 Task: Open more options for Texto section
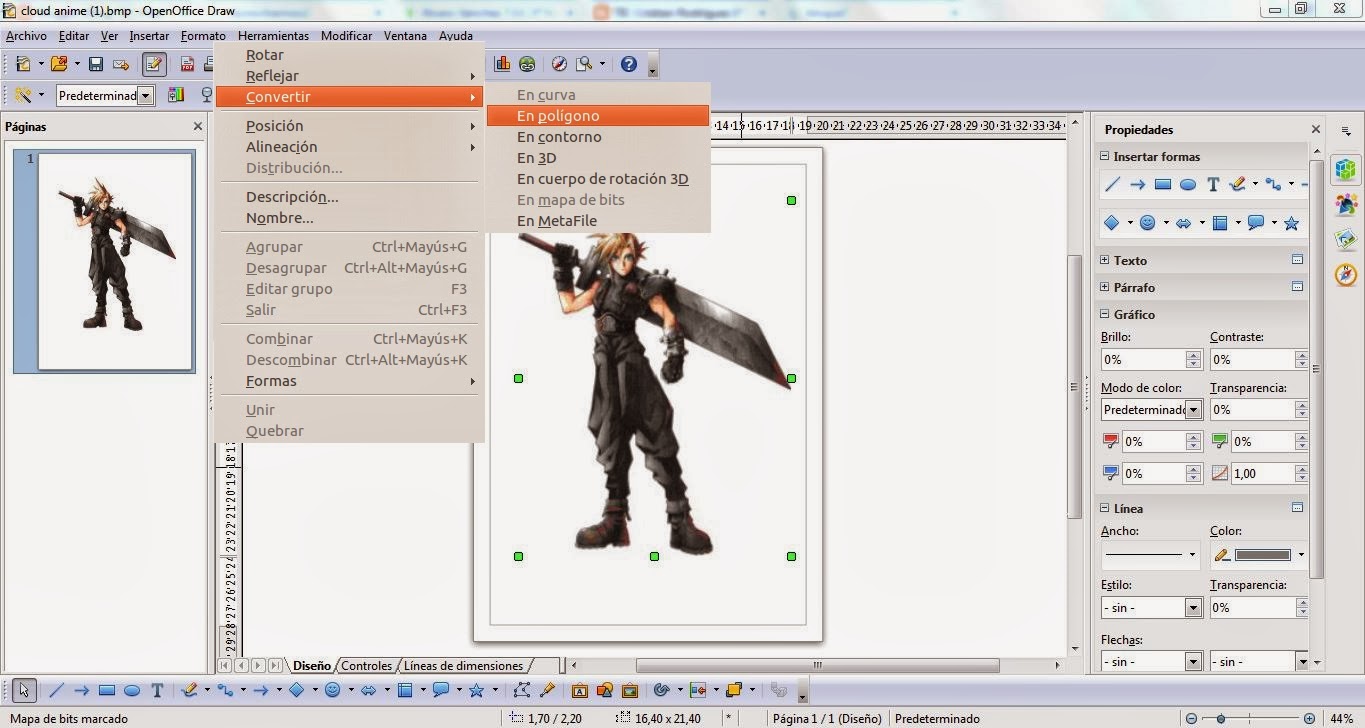1297,260
